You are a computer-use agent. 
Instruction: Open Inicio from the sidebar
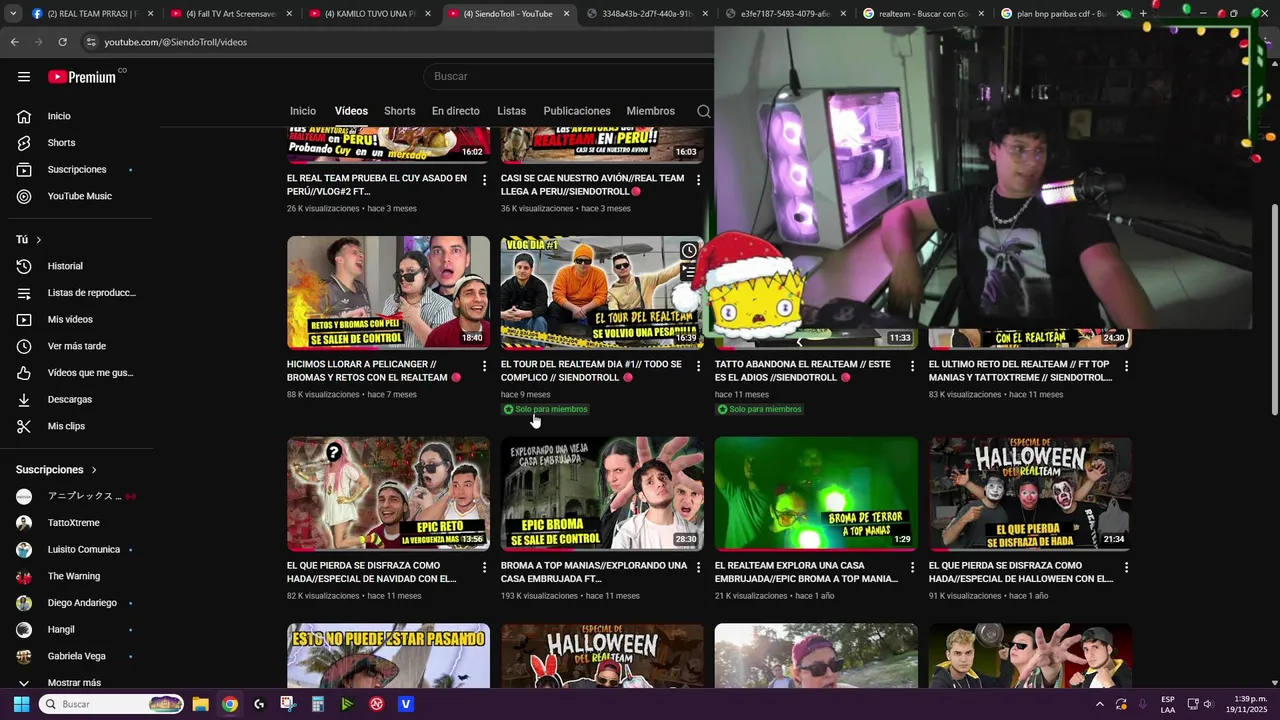tap(59, 116)
